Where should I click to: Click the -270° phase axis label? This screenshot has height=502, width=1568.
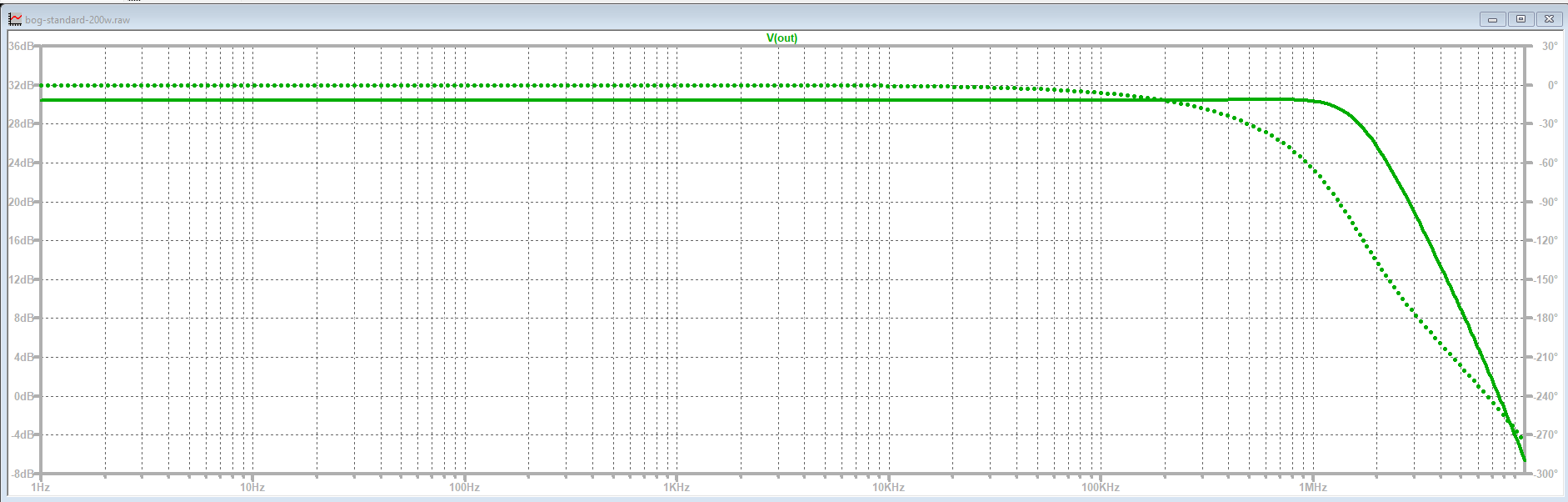[1546, 434]
